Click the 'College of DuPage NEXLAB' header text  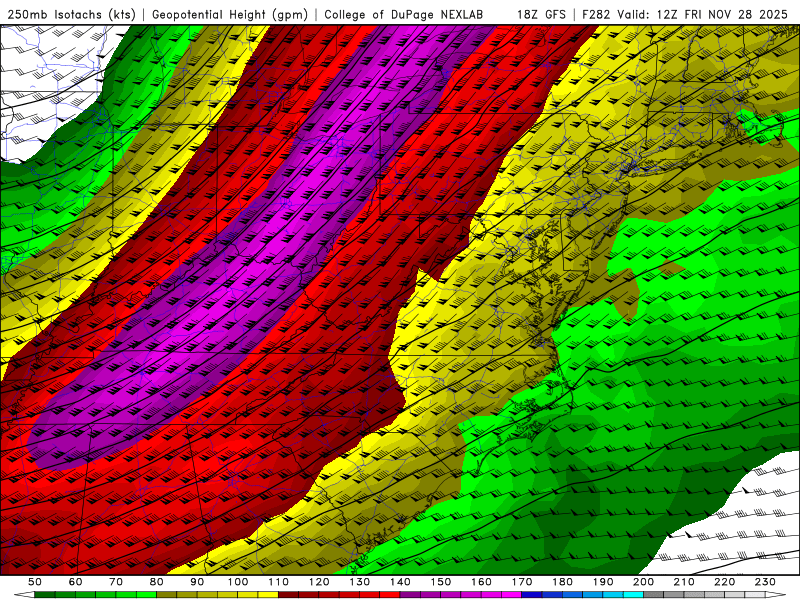click(x=404, y=14)
